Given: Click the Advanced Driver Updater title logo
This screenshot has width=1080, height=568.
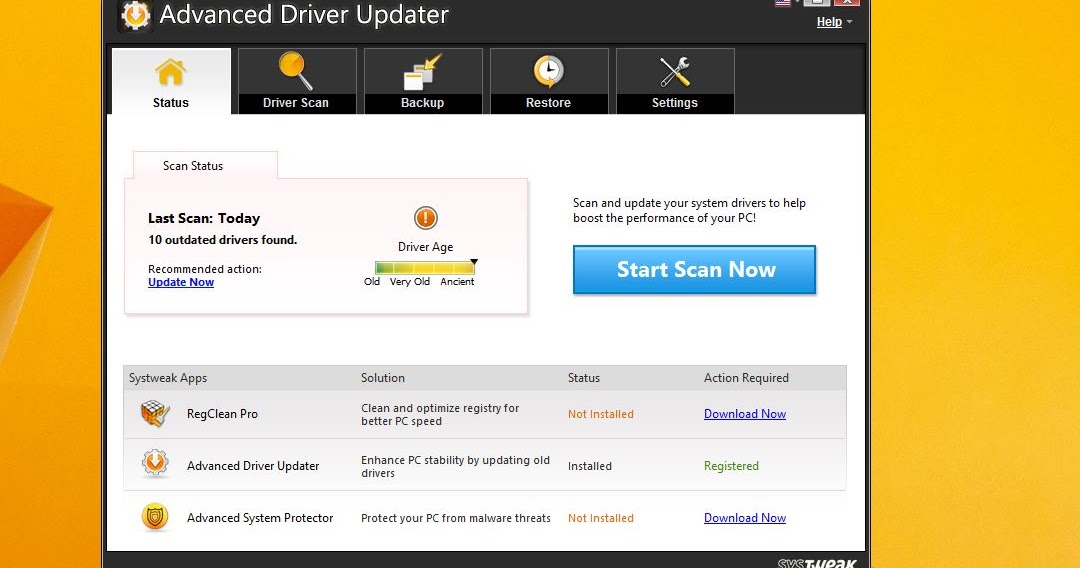Looking at the screenshot, I should (x=135, y=15).
